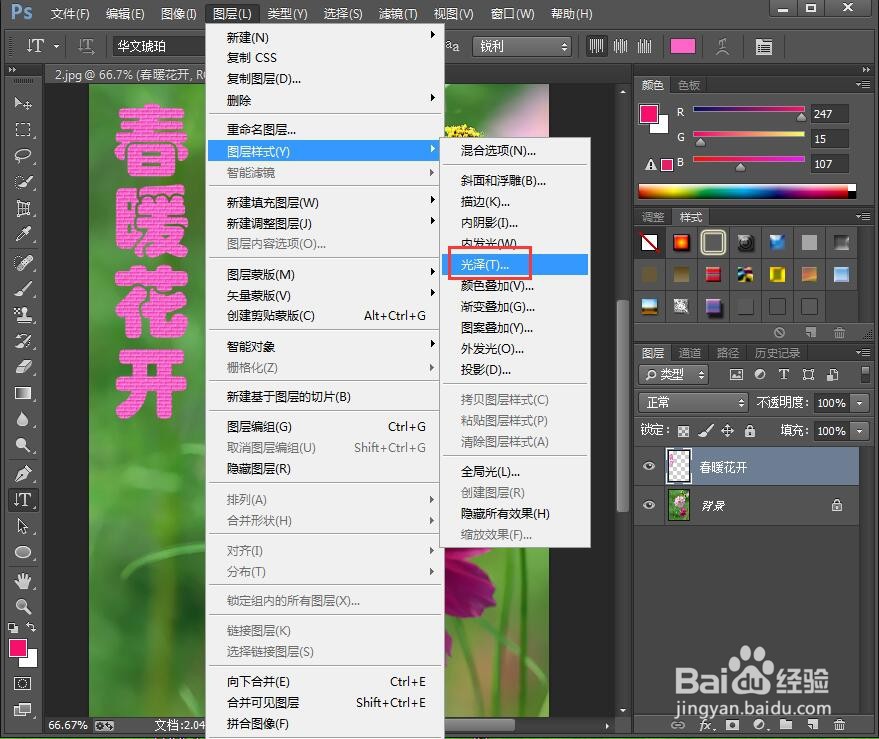This screenshot has width=879, height=739.
Task: Select the Blur tool
Action: point(23,419)
